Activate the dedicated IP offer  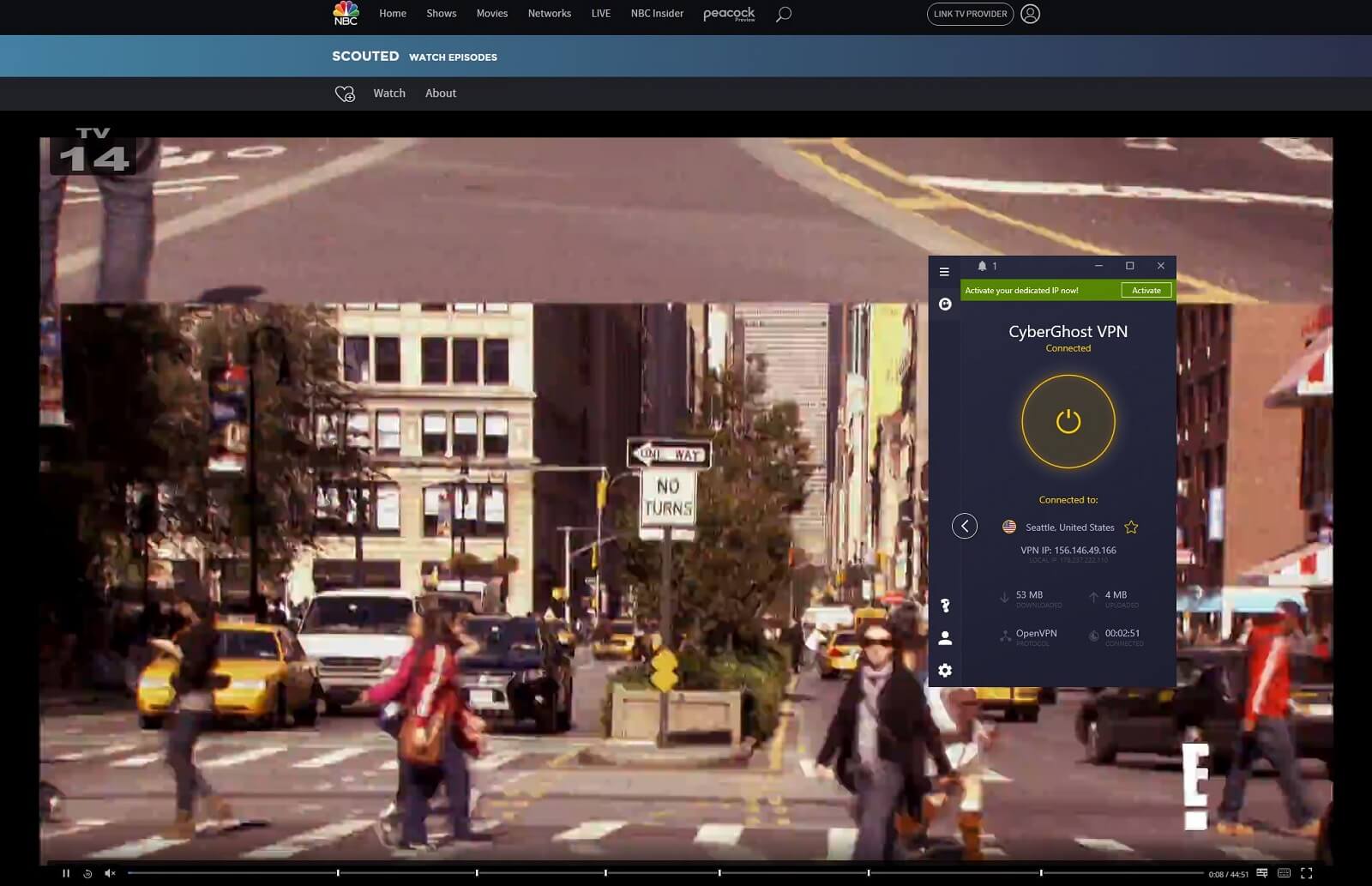click(1146, 291)
